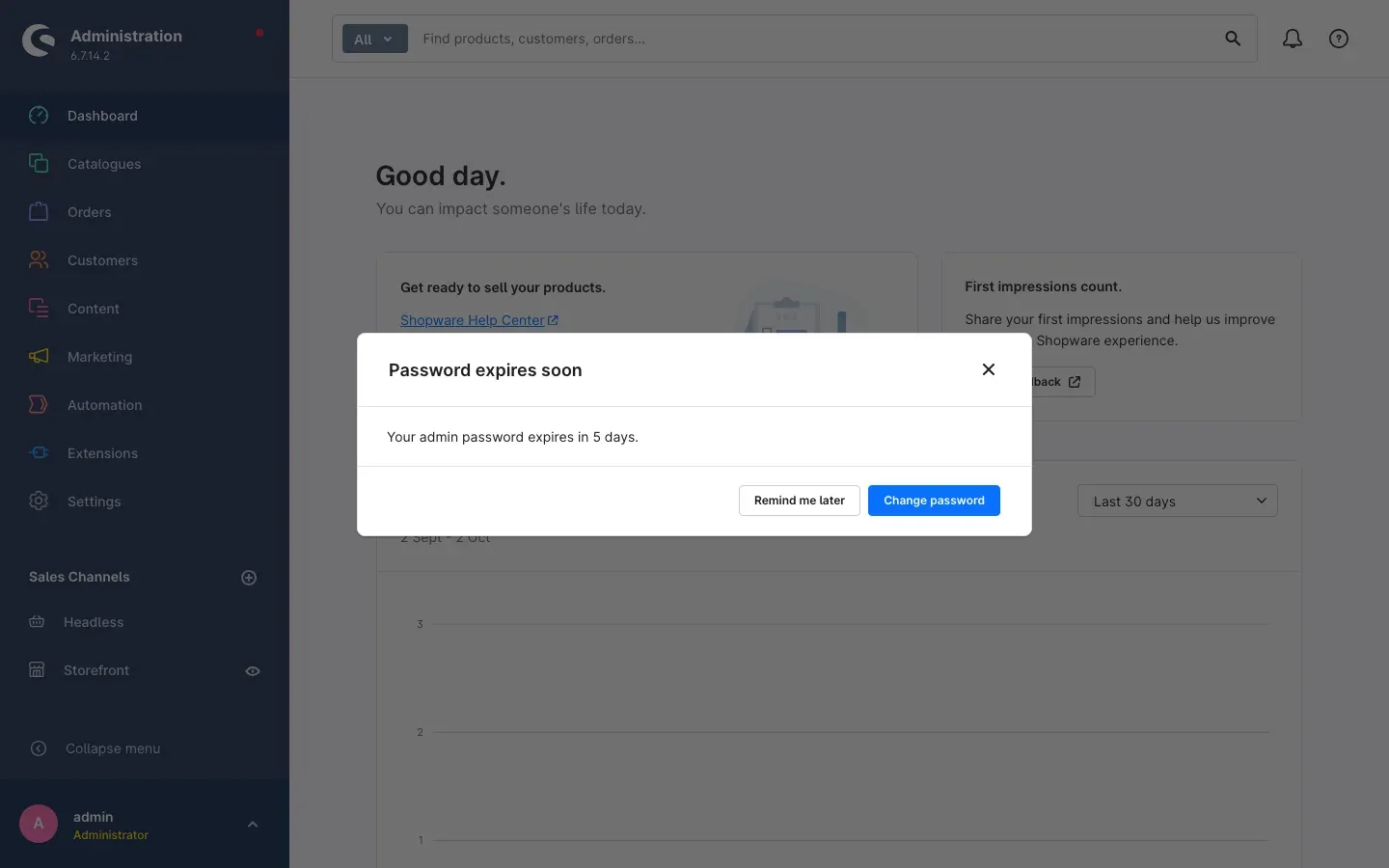Viewport: 1389px width, 868px height.
Task: Open the Content menu
Action: click(x=145, y=309)
